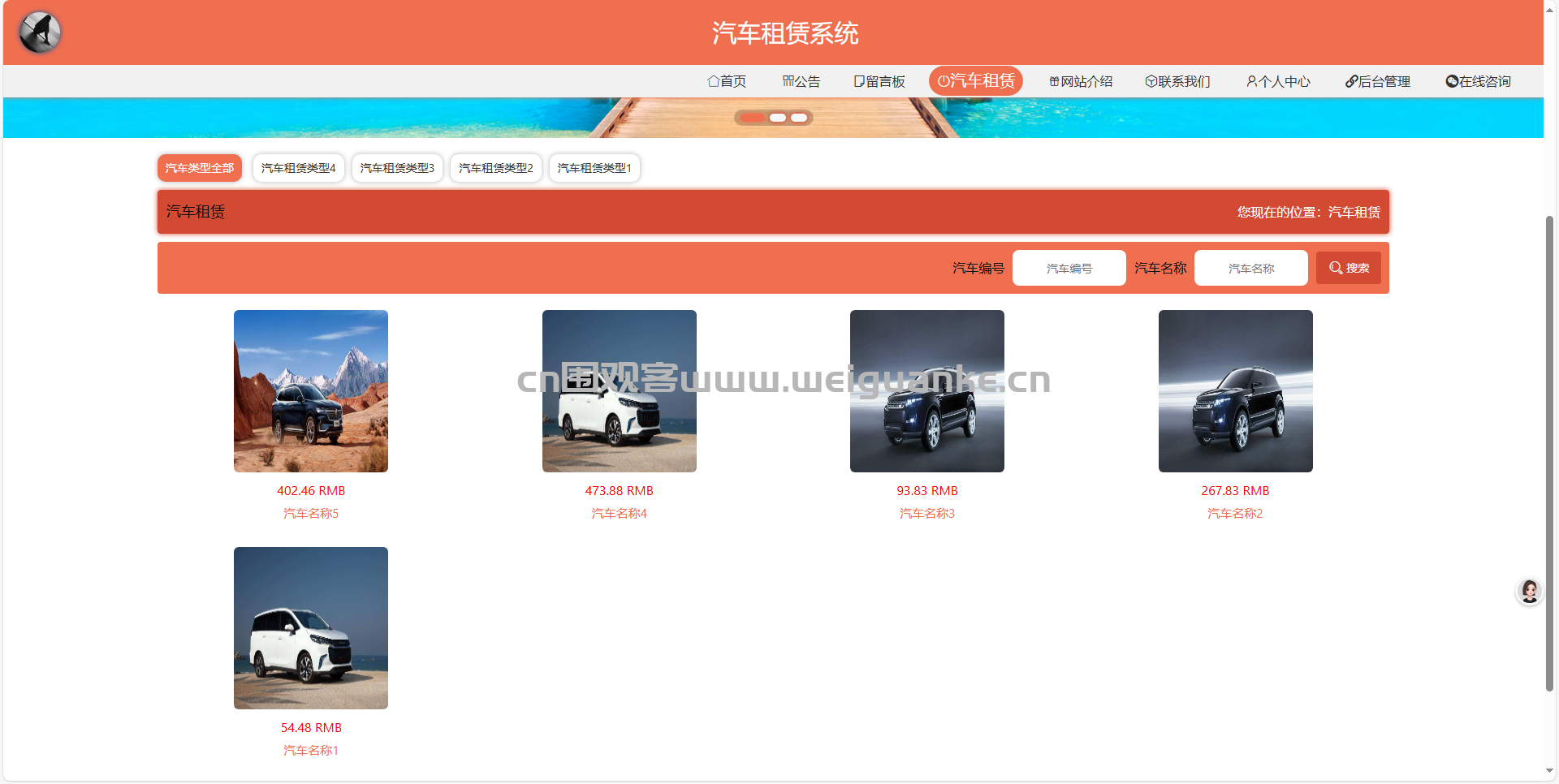Open the floating customer service avatar

1530,592
